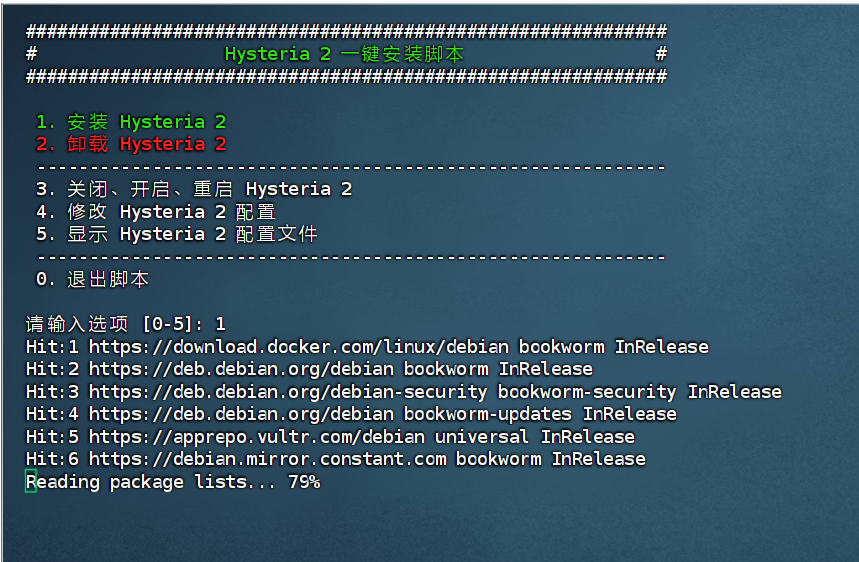
Task: Click the debian.mirror.constant.com URL in Hit:6
Action: (267, 459)
